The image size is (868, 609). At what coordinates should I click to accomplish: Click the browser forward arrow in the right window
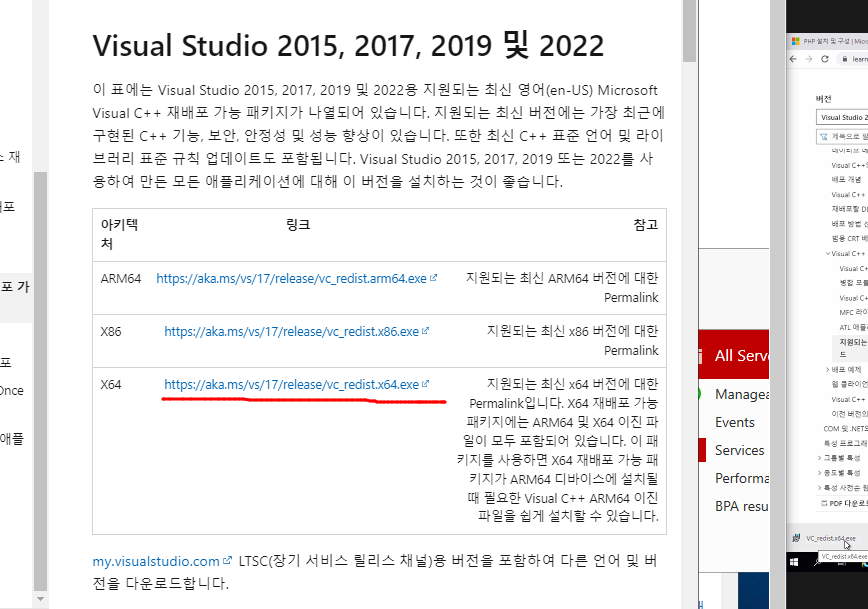click(x=809, y=59)
